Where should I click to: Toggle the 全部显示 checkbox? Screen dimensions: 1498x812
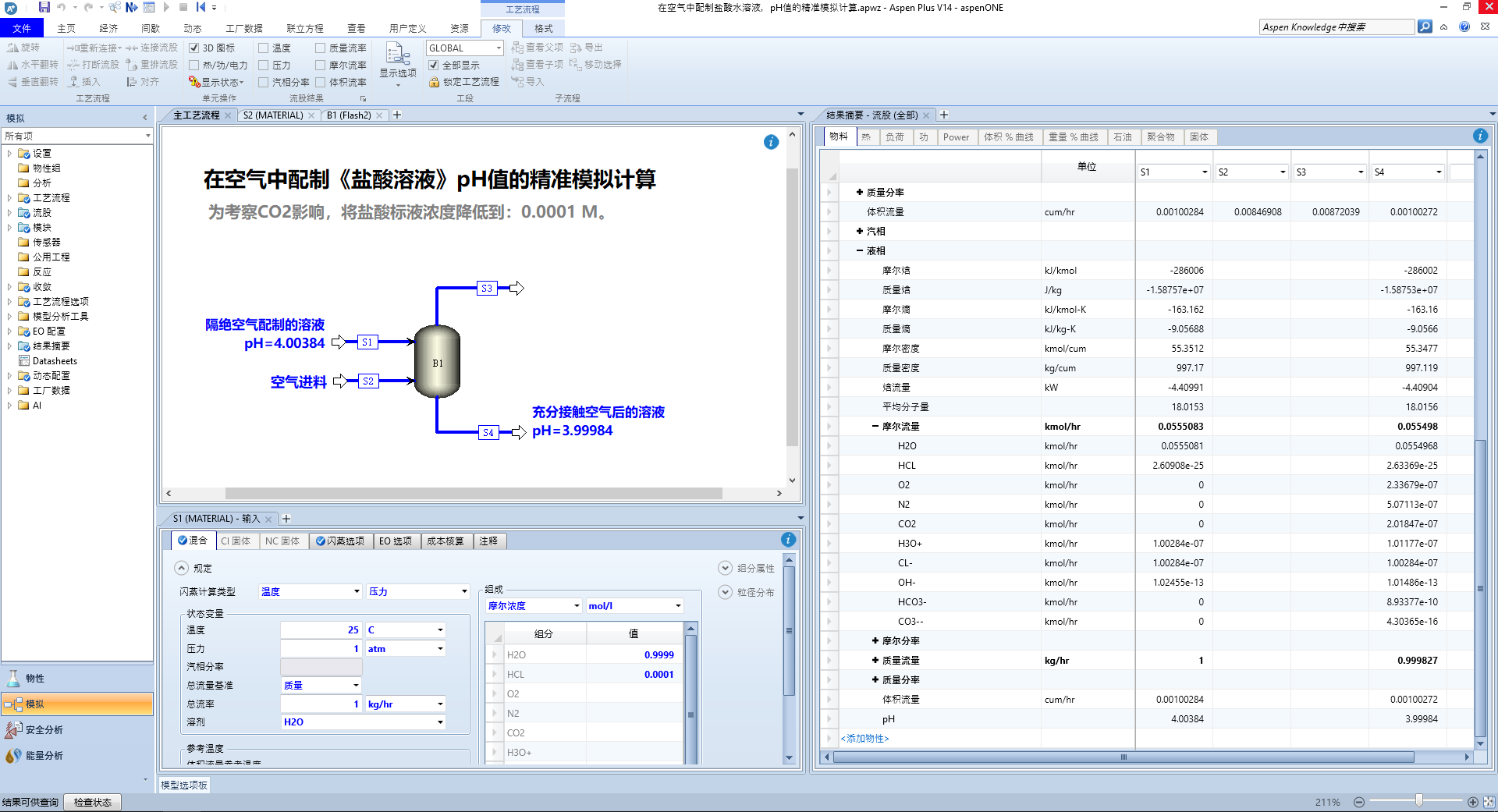[434, 65]
